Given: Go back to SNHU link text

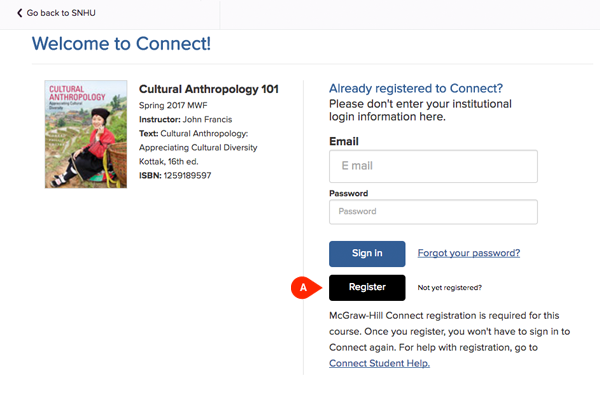Looking at the screenshot, I should 67,12.
